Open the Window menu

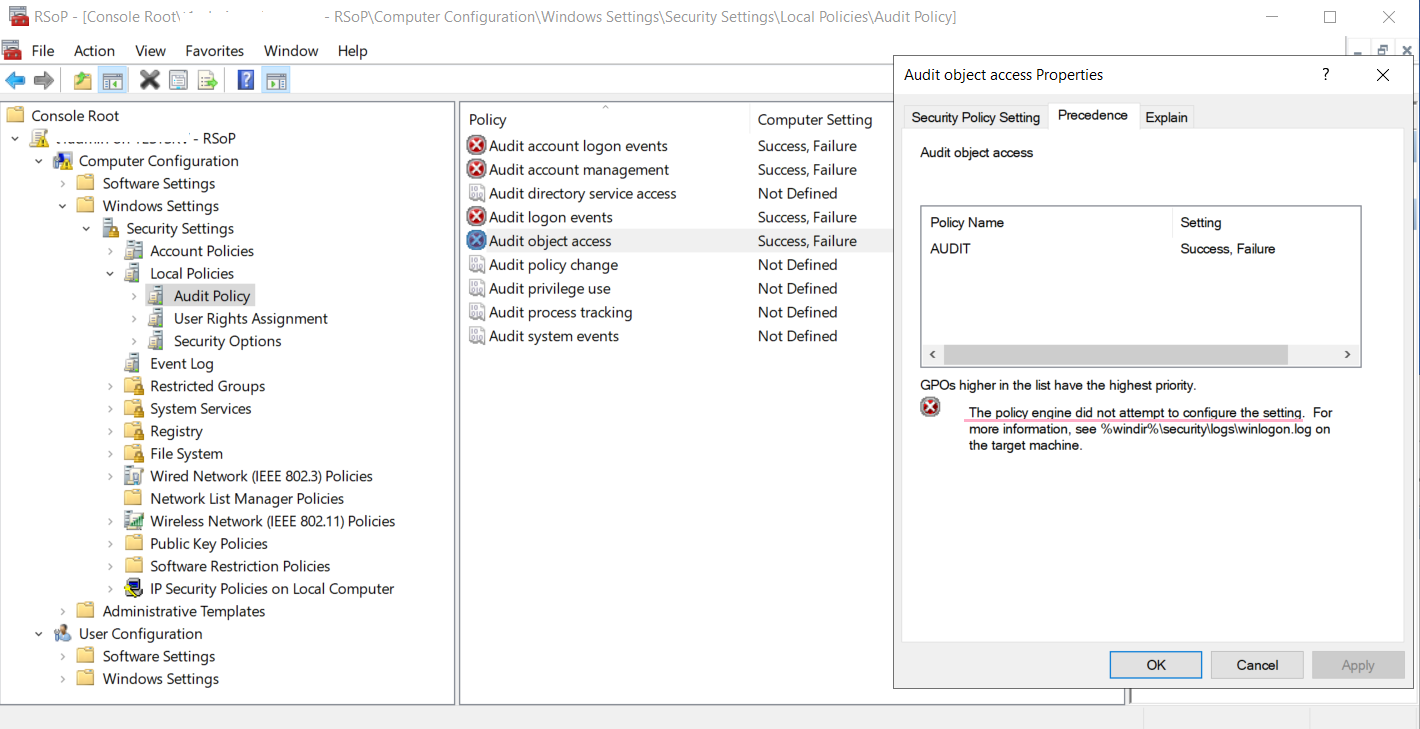[x=291, y=51]
